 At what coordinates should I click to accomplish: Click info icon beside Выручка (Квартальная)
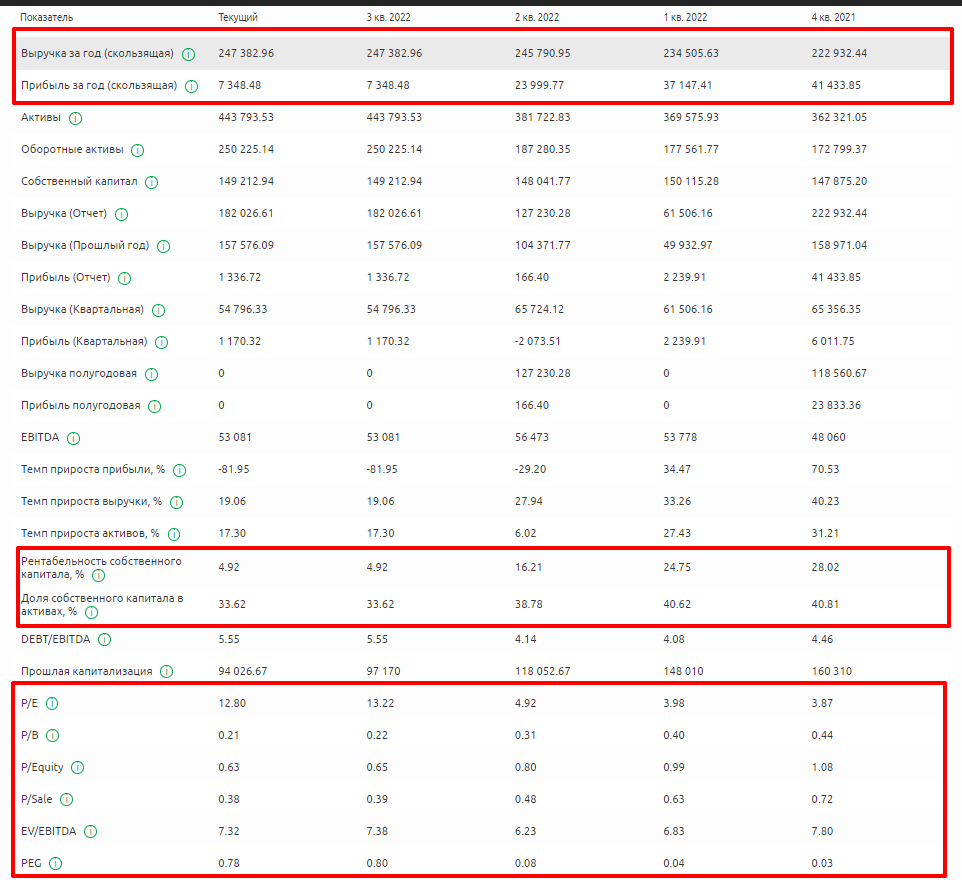tap(158, 310)
